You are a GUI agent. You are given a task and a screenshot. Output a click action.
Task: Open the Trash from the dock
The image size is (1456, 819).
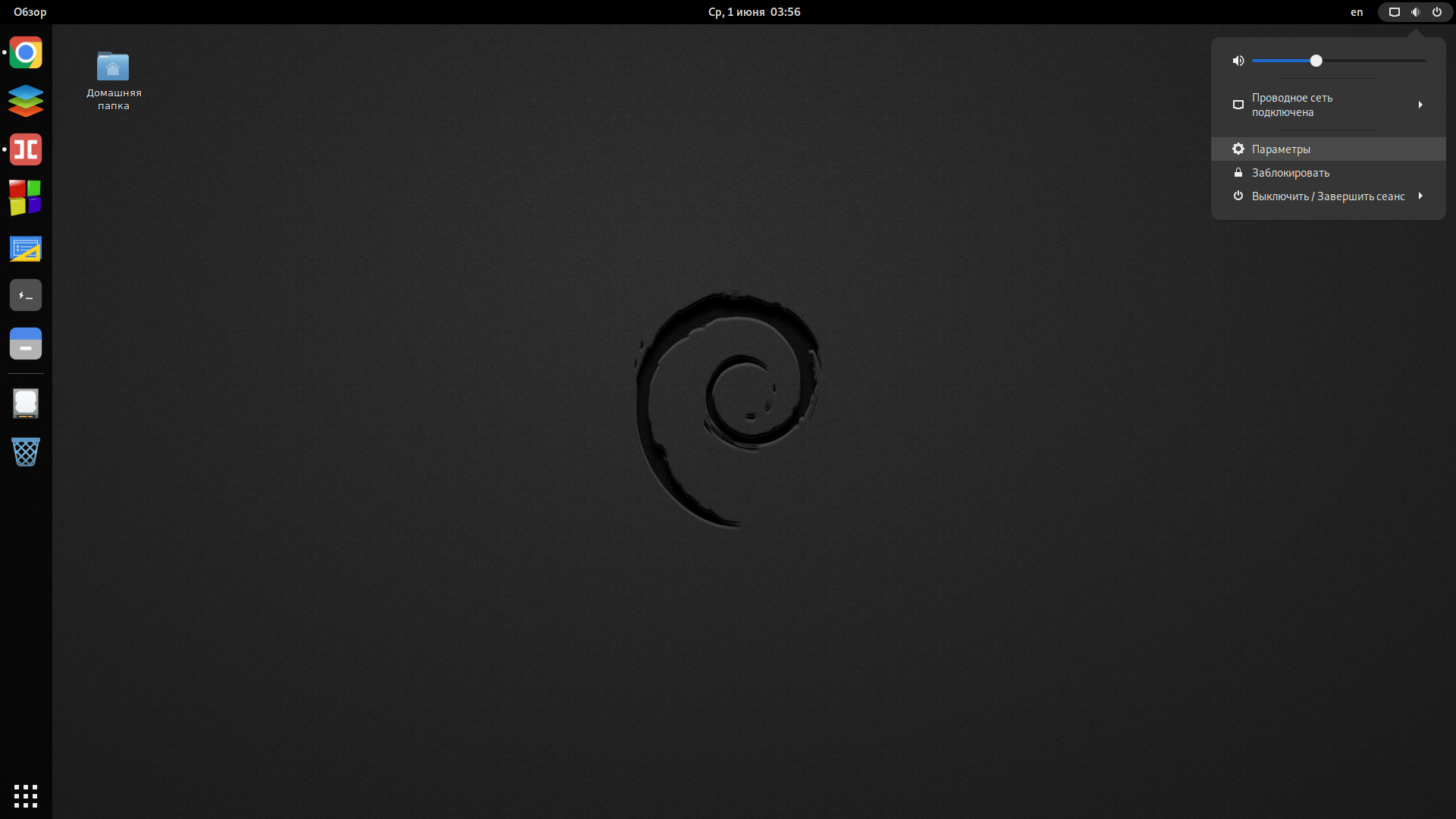[x=26, y=452]
